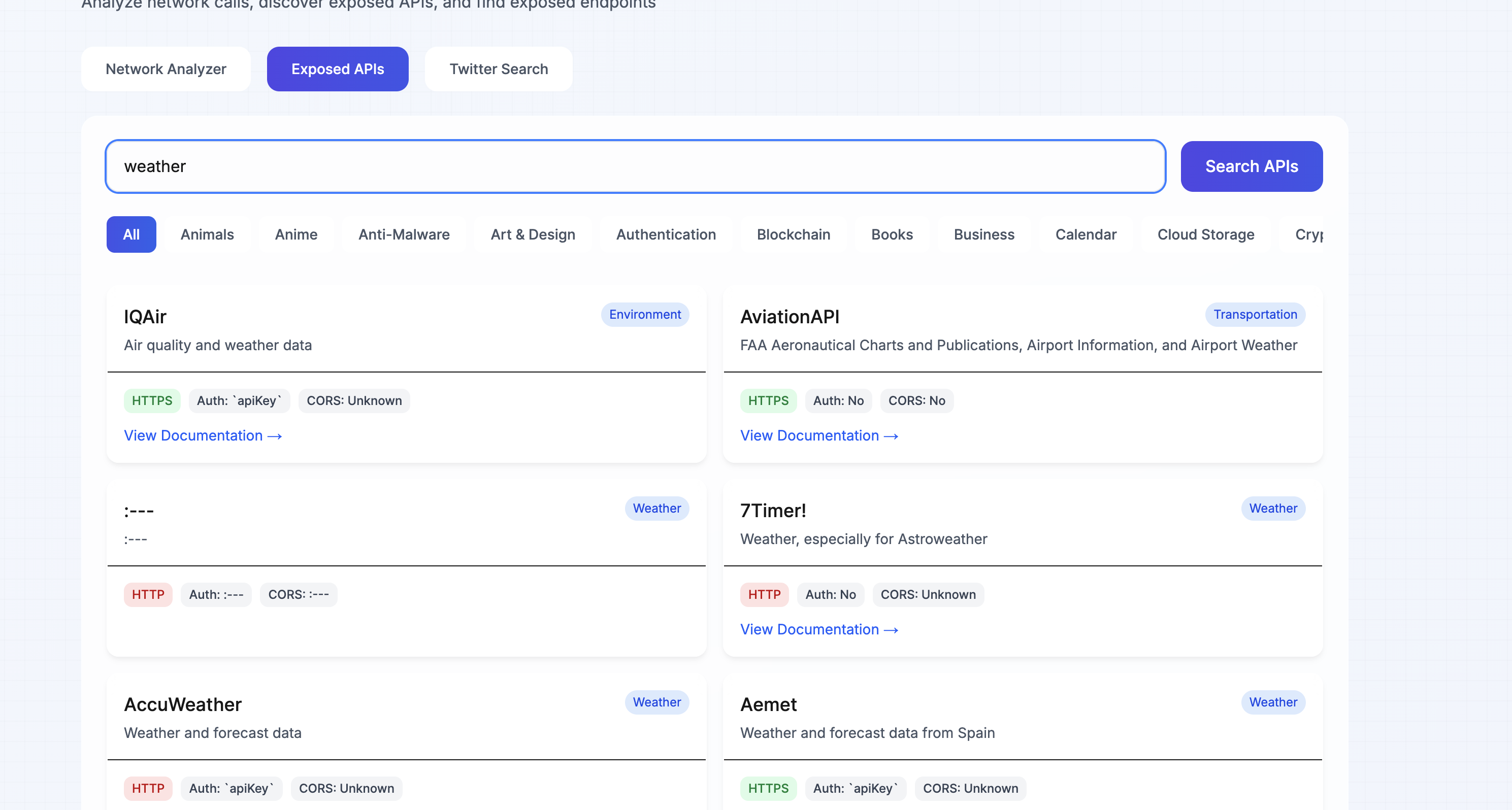Viewport: 1512px width, 810px height.
Task: Choose the Anti-Malware category chip
Action: click(x=404, y=234)
